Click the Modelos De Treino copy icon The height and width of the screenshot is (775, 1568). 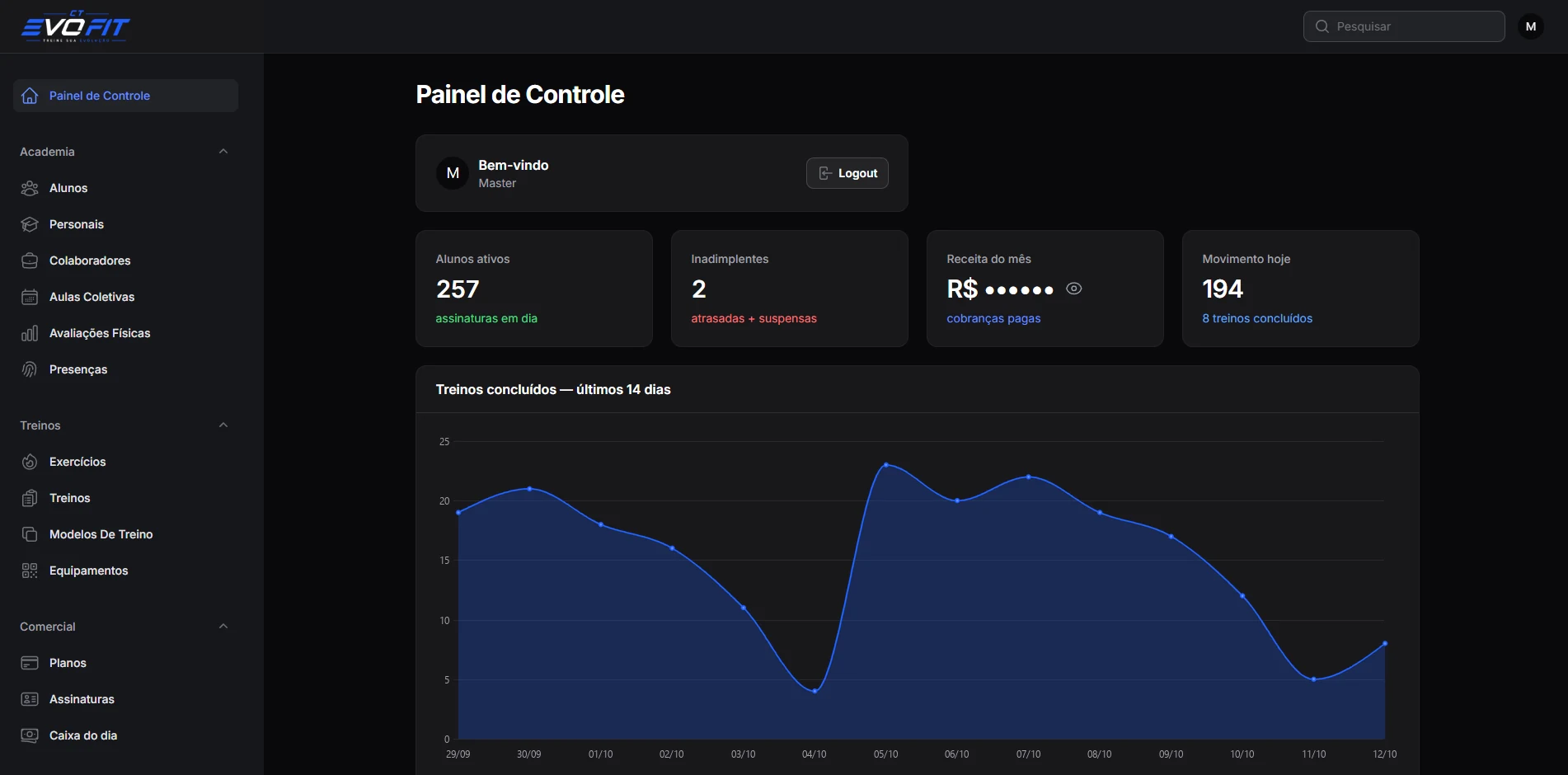point(30,534)
